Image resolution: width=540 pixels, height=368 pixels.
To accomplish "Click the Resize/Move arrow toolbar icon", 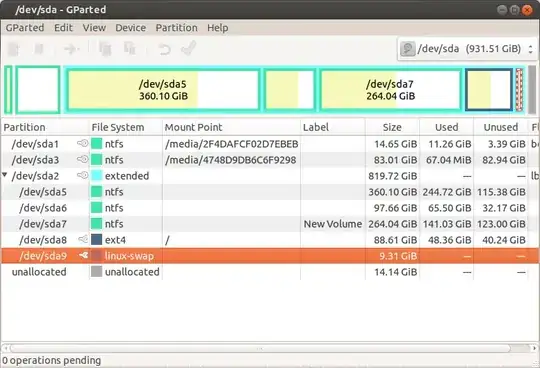I will 71,49.
